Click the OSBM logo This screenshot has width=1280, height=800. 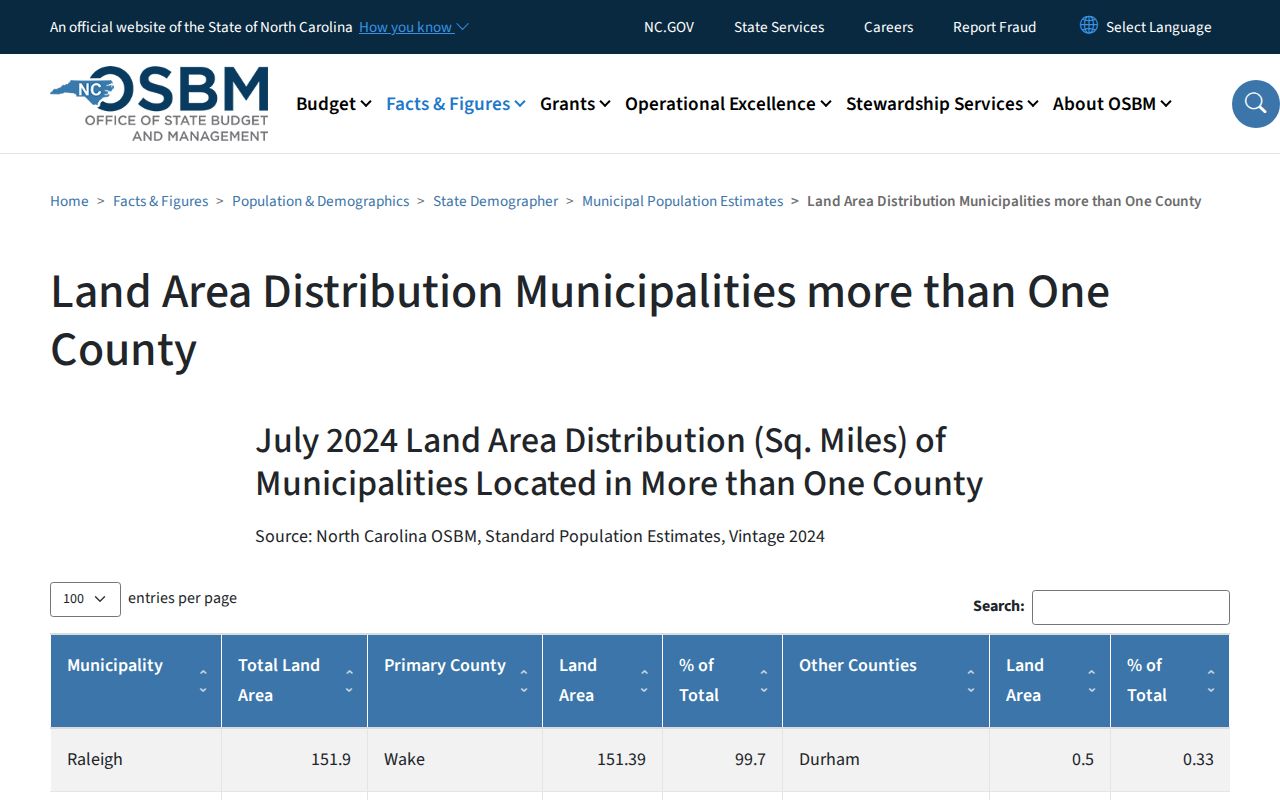pyautogui.click(x=159, y=104)
